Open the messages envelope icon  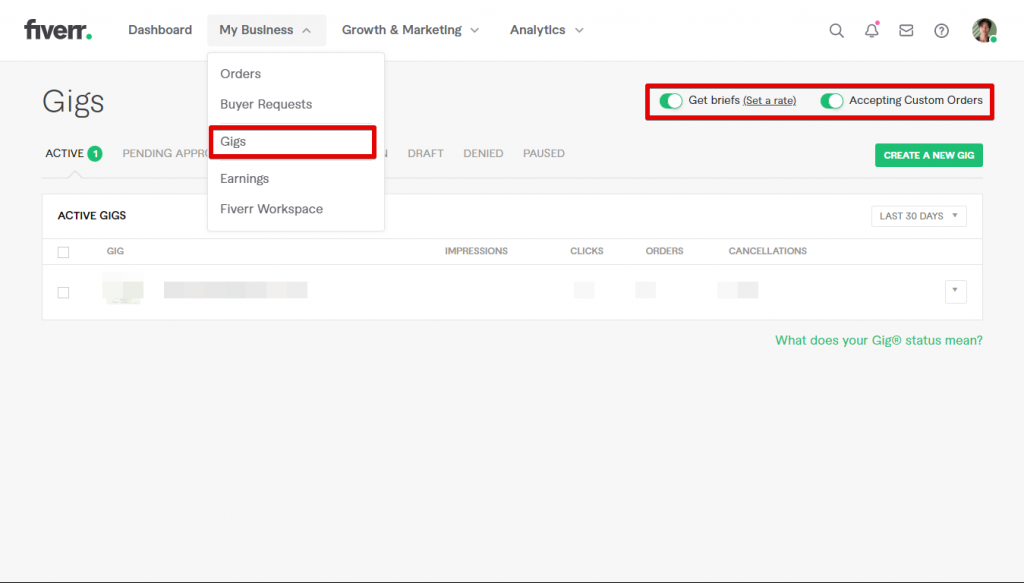(x=906, y=30)
